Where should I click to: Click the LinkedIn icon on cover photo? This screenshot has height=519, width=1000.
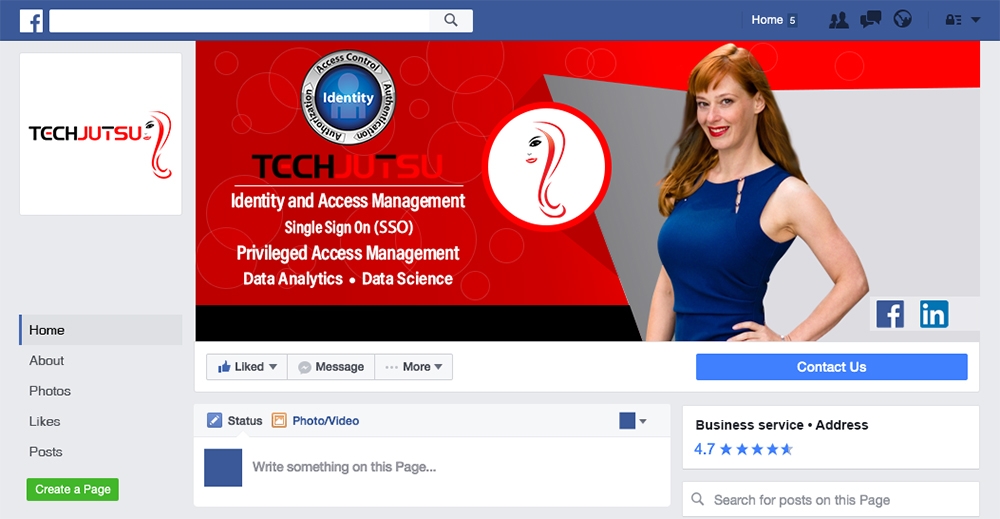point(934,314)
